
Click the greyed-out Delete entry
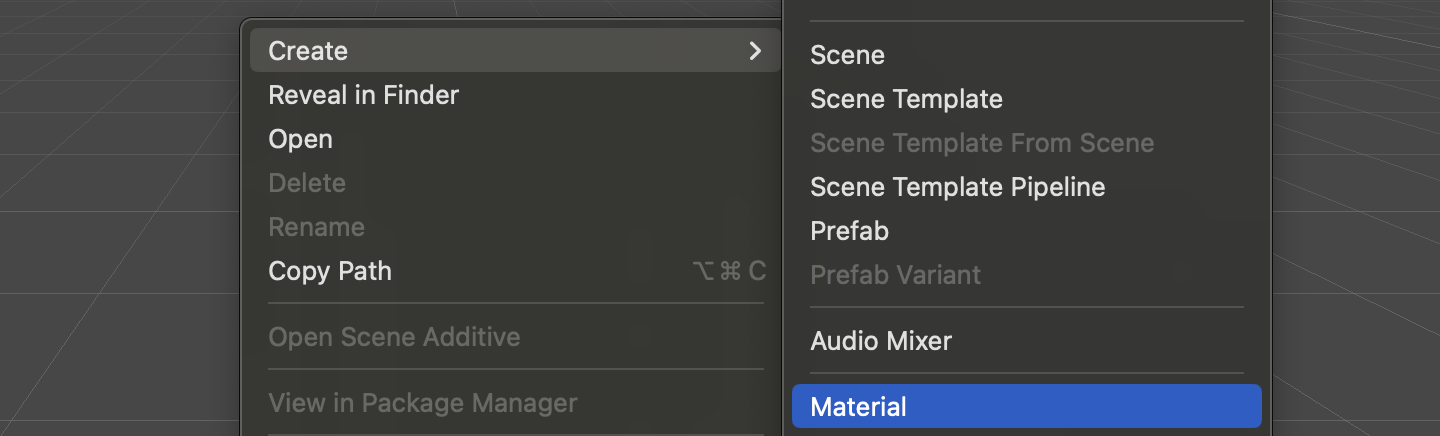point(307,183)
